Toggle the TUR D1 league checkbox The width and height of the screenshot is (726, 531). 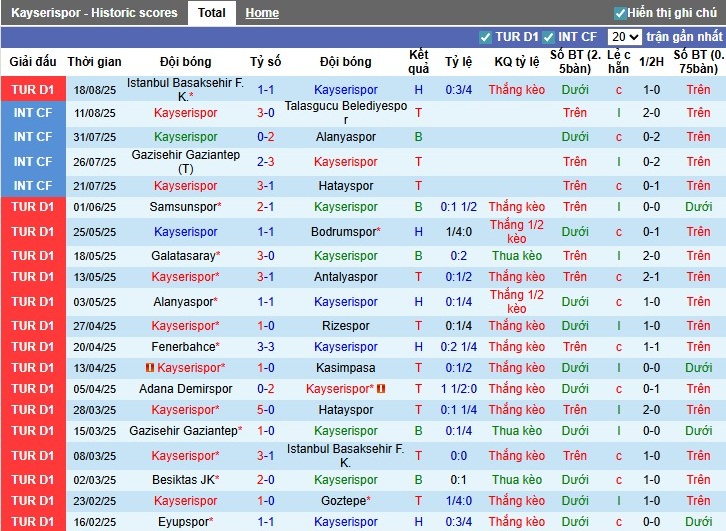tap(486, 37)
